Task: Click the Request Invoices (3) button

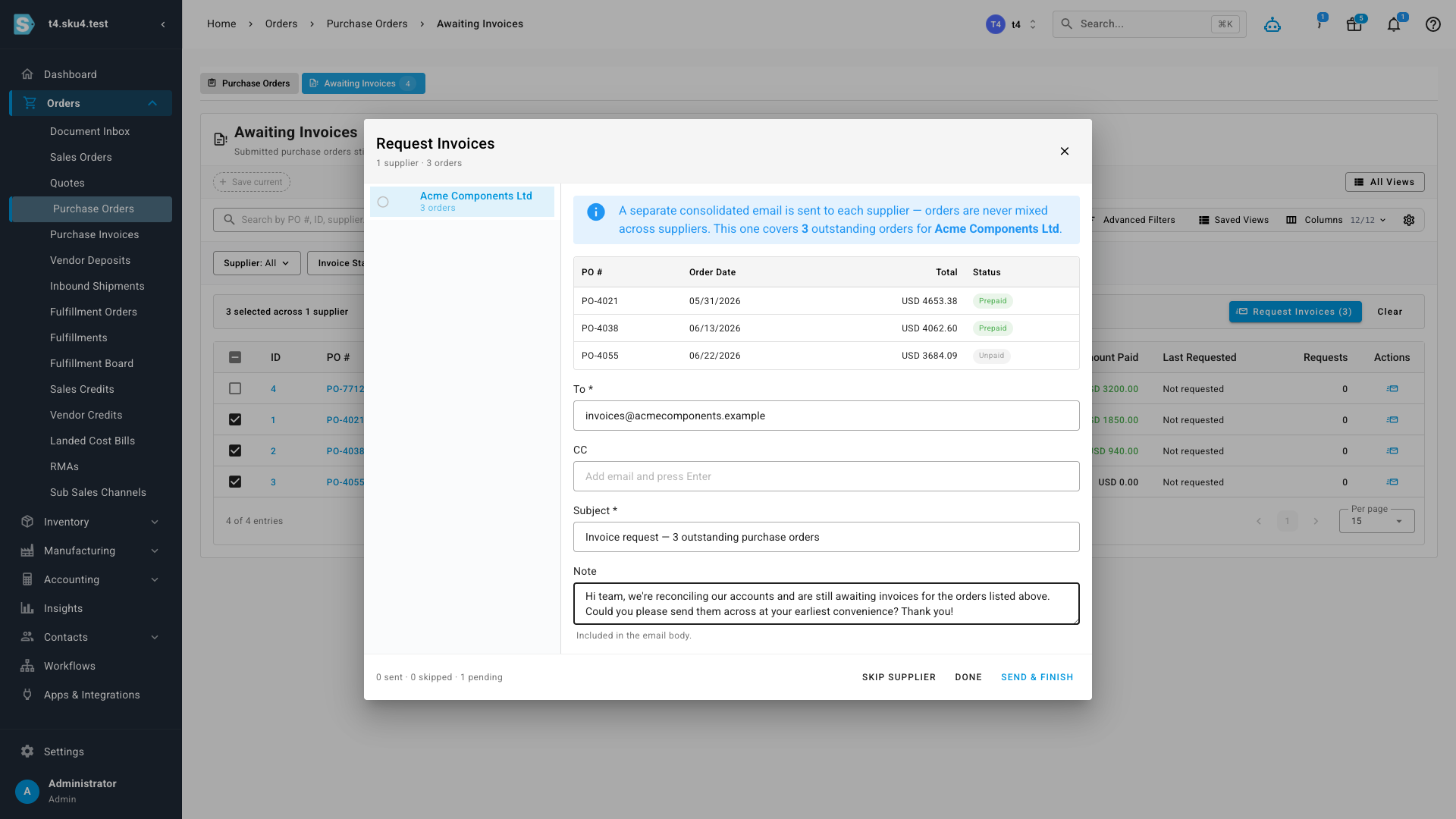Action: 1295,312
